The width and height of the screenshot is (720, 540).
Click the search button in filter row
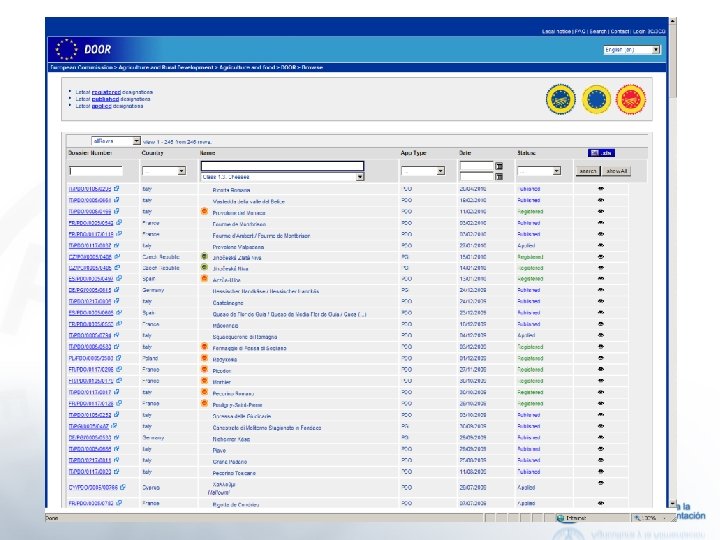588,171
